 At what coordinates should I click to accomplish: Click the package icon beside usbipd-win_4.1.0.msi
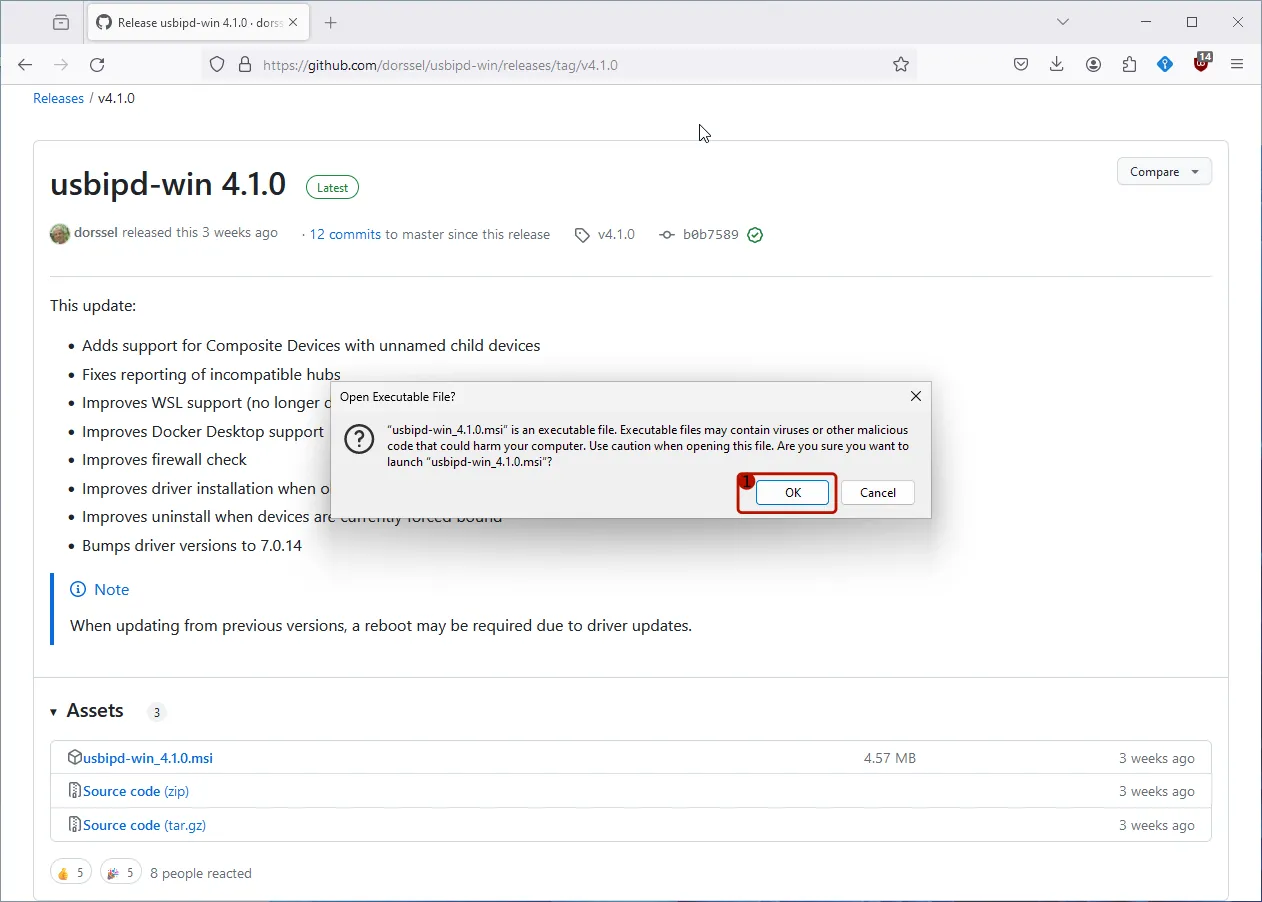point(75,757)
